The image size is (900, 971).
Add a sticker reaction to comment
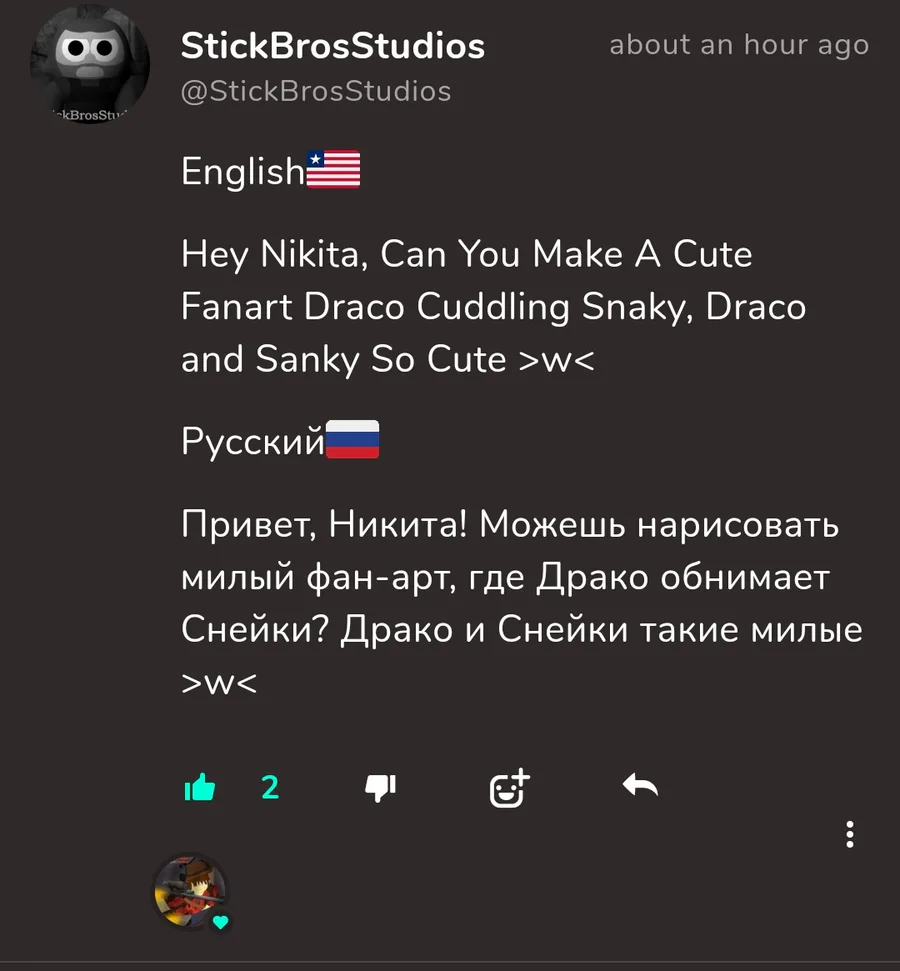tap(510, 788)
